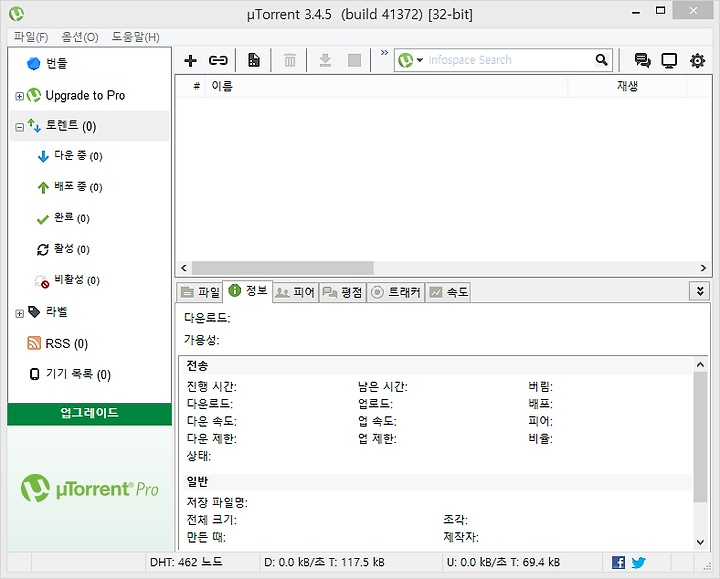The height and width of the screenshot is (579, 720).
Task: Click info pane scroll down arrow
Action: (x=700, y=542)
